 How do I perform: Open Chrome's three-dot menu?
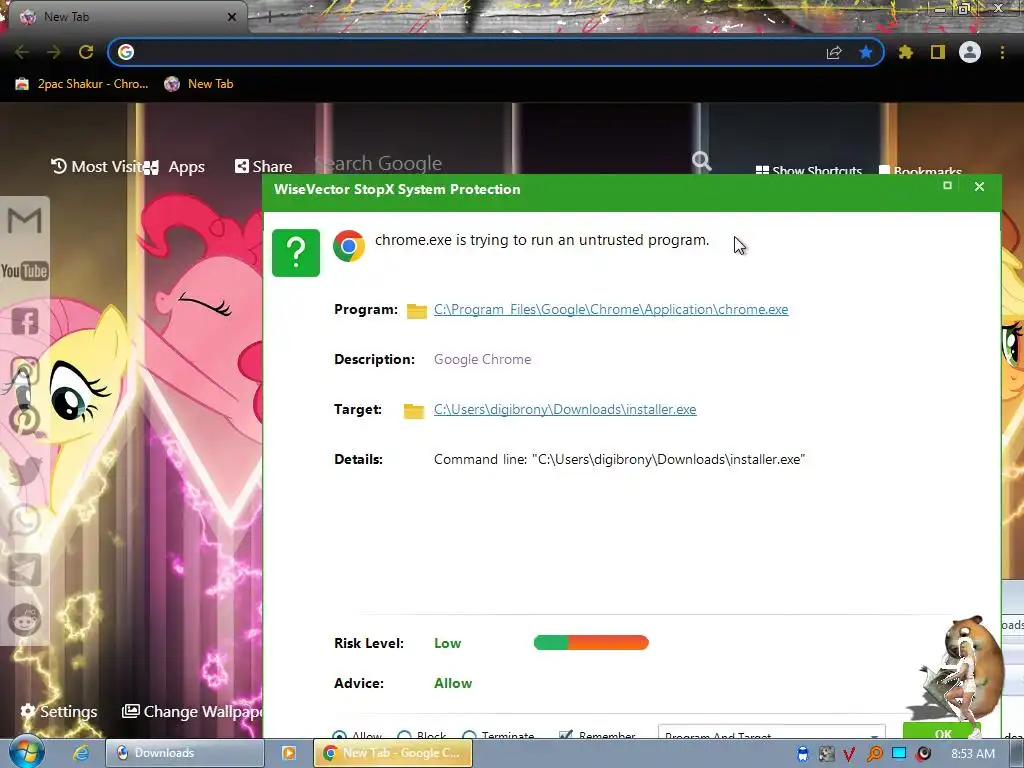[x=1002, y=52]
